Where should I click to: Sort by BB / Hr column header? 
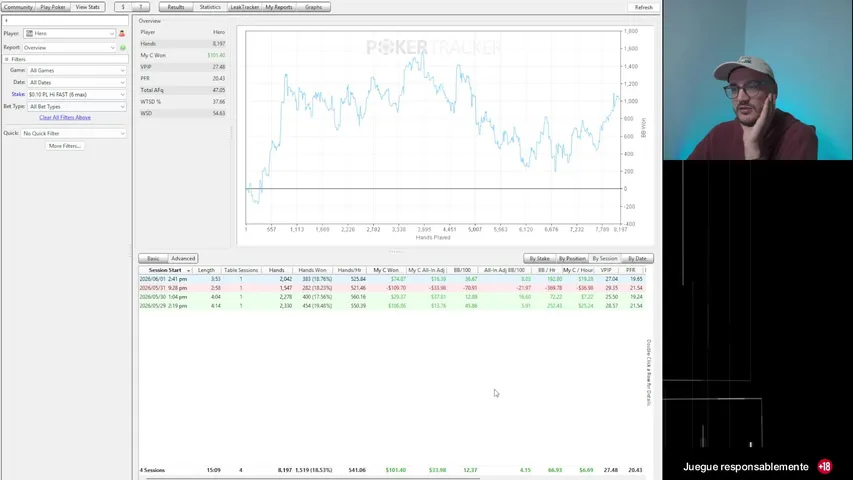point(547,270)
